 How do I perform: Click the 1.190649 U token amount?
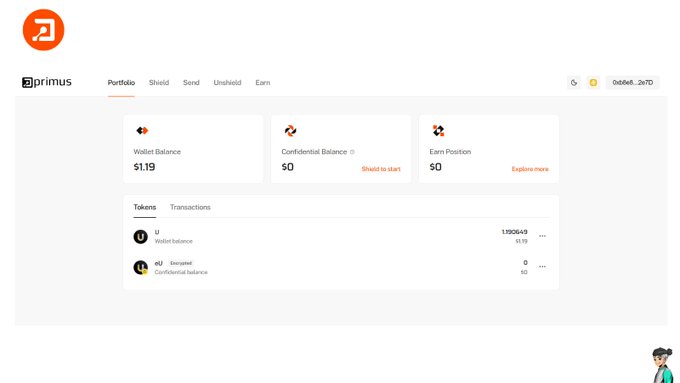(x=514, y=232)
